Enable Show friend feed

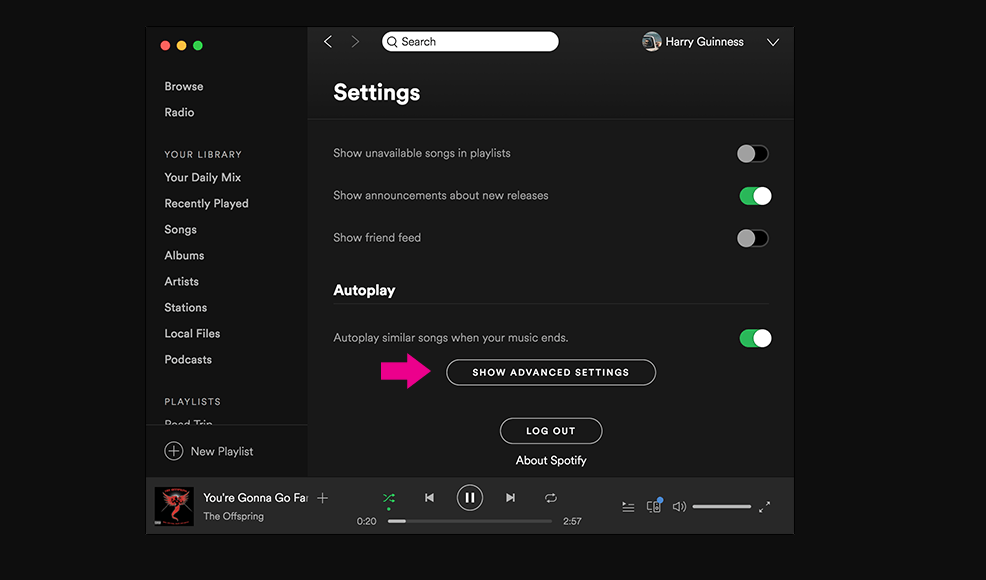click(753, 238)
